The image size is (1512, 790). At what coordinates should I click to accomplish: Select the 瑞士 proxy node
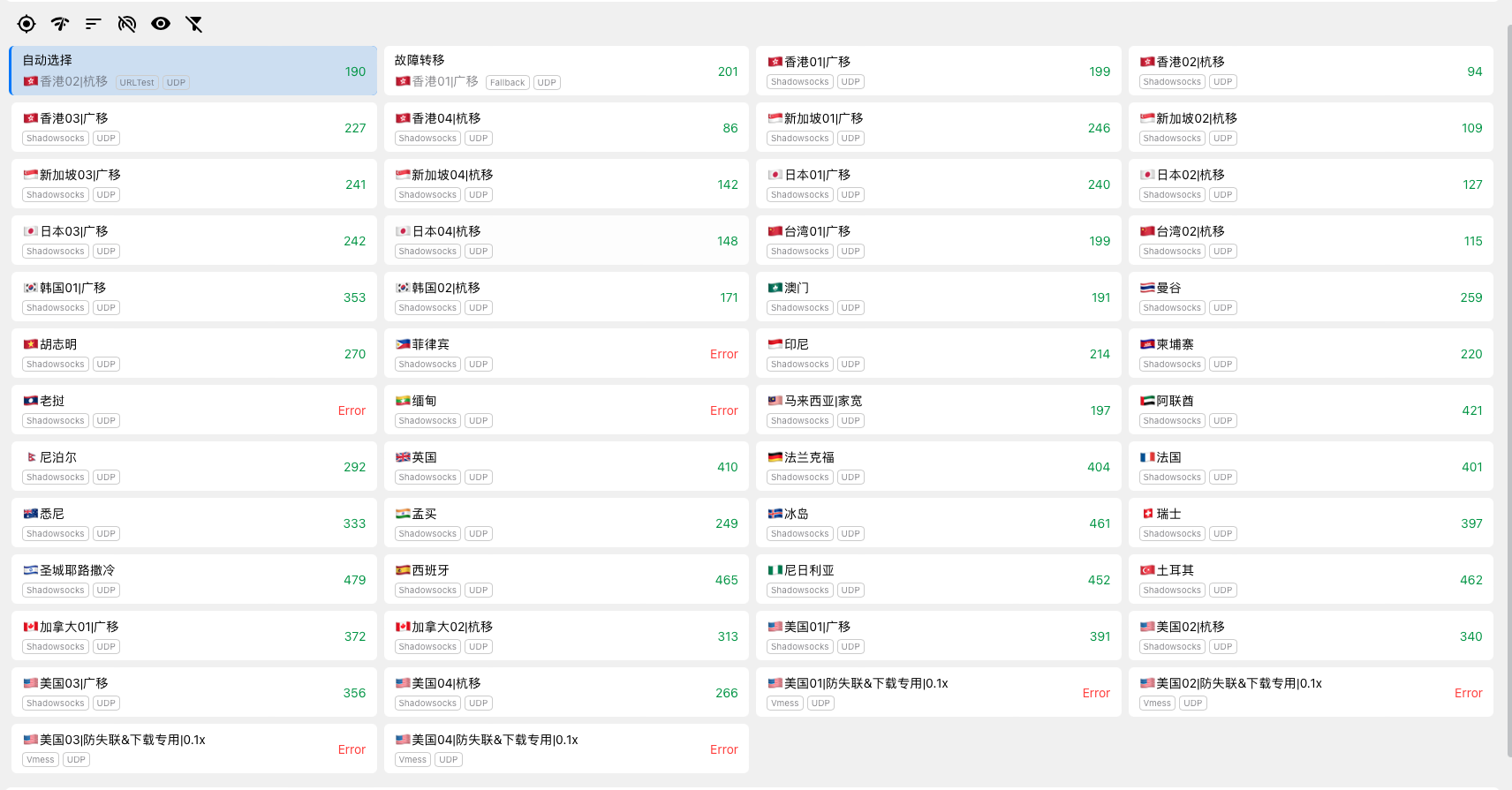tap(1311, 523)
